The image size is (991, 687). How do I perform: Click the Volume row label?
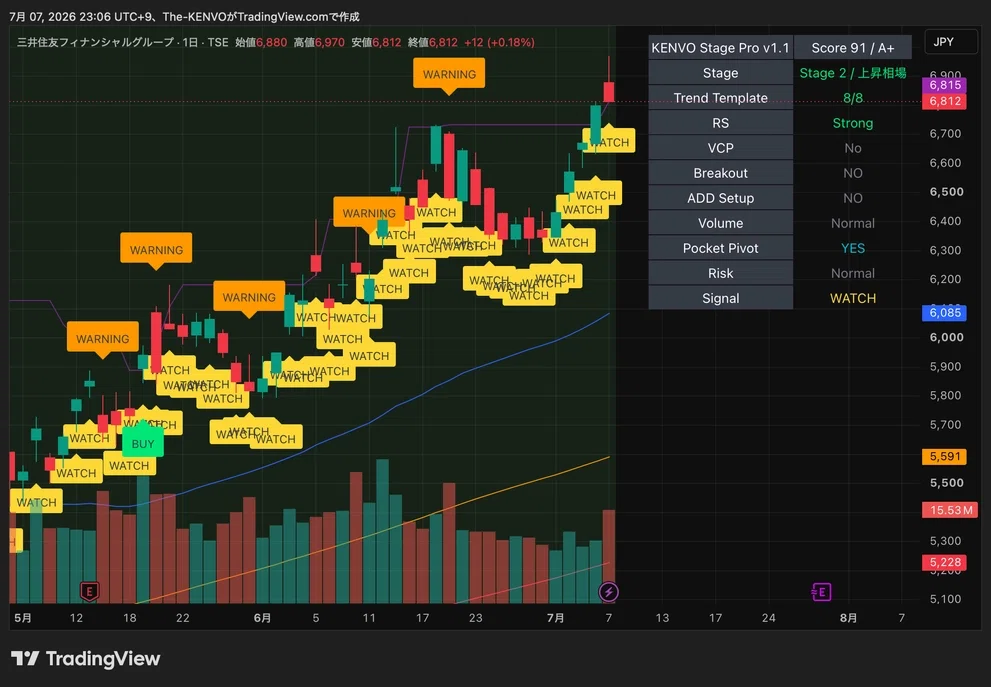(720, 223)
